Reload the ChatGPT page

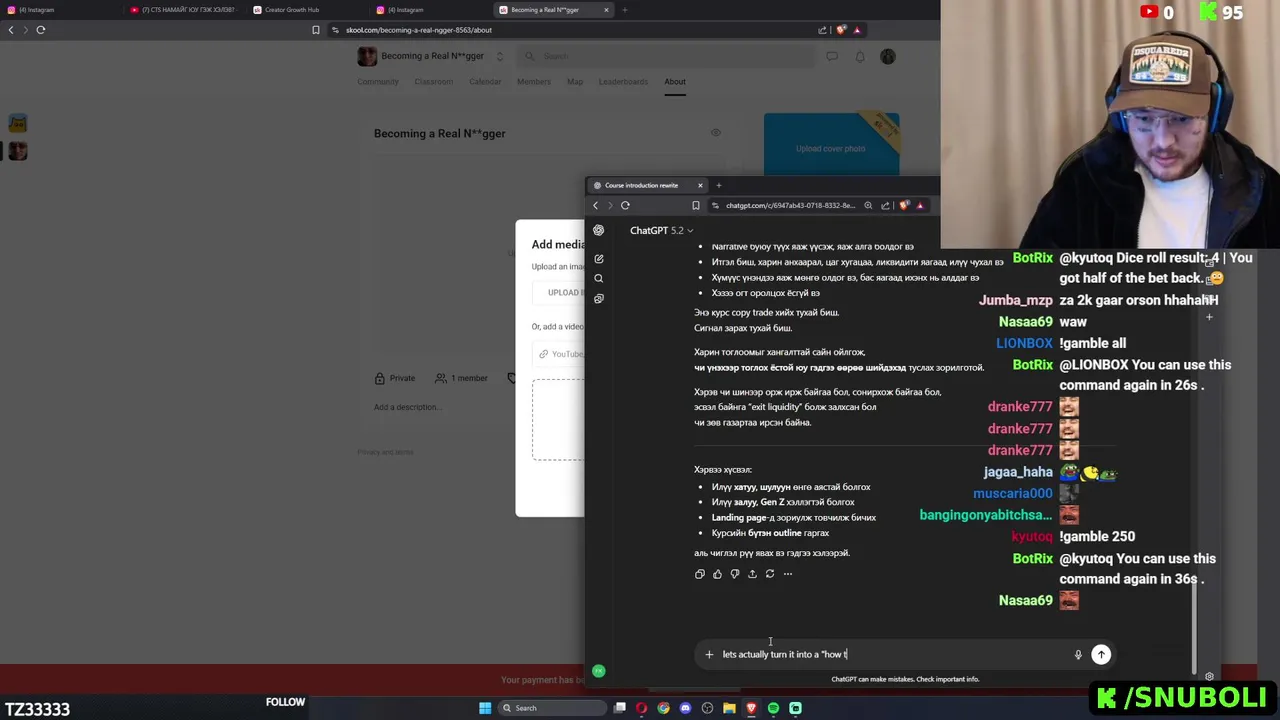(x=625, y=206)
